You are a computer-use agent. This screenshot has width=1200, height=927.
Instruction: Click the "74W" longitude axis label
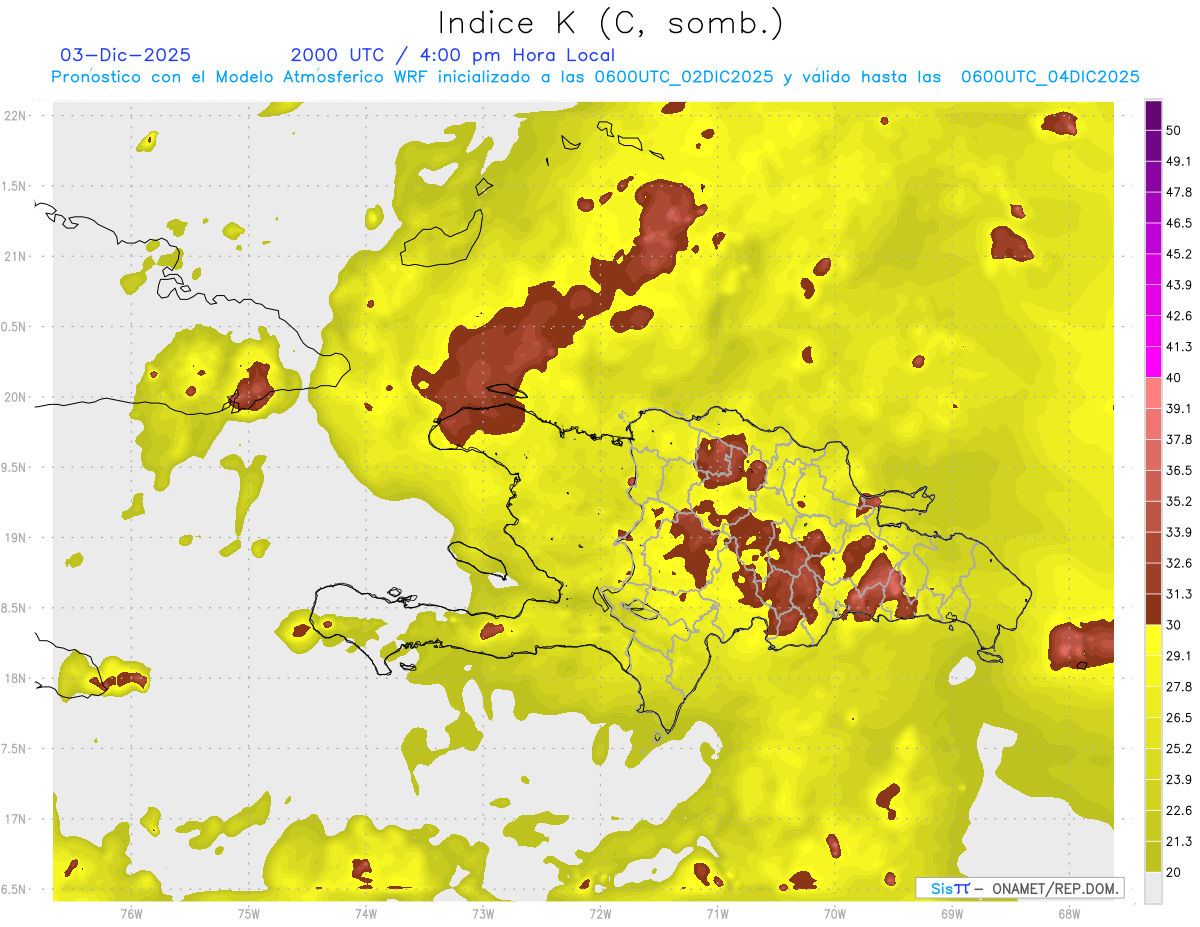tap(366, 913)
